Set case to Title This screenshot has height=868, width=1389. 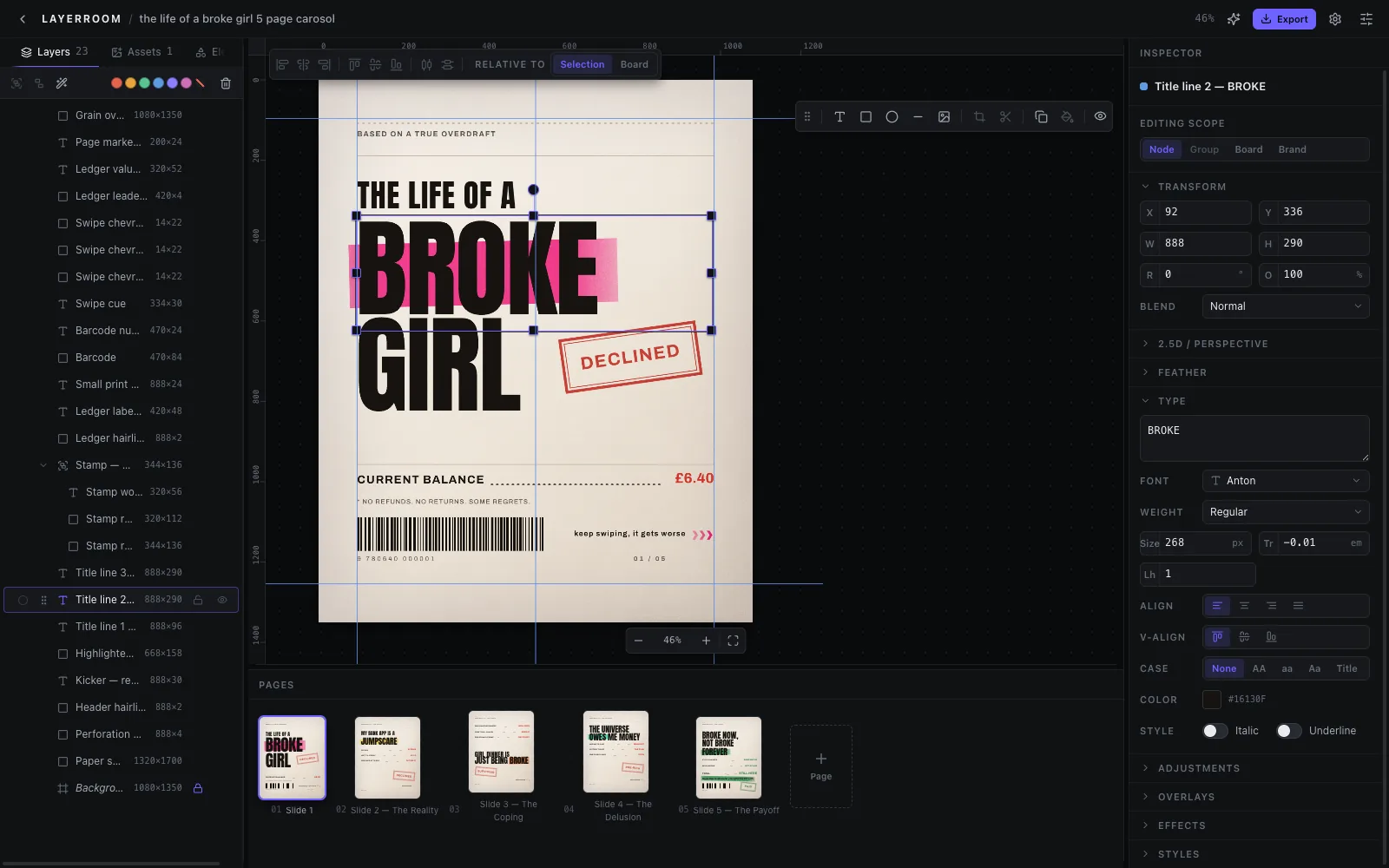[1346, 668]
